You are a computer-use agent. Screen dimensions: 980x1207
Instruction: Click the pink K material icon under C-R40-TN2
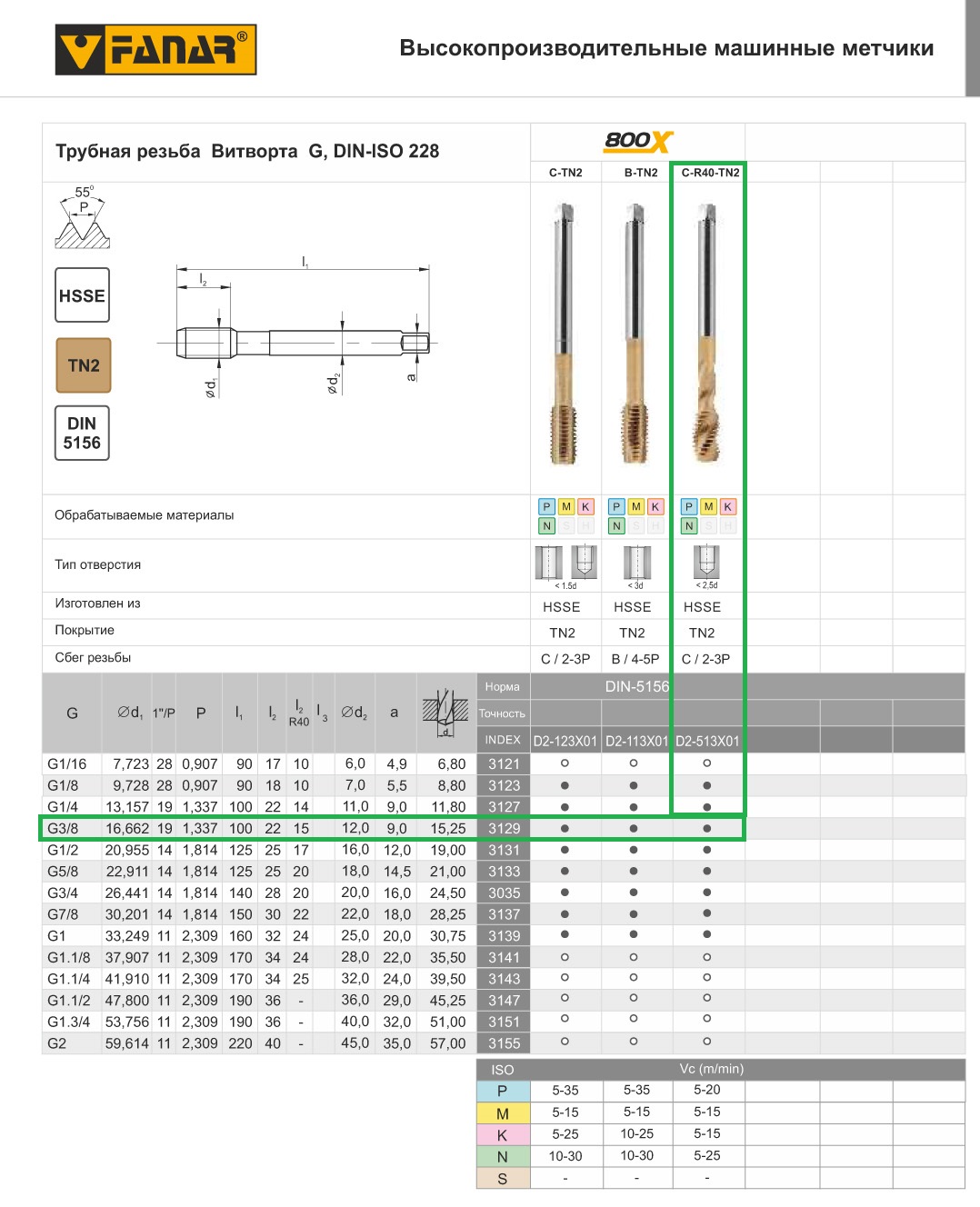(x=728, y=507)
